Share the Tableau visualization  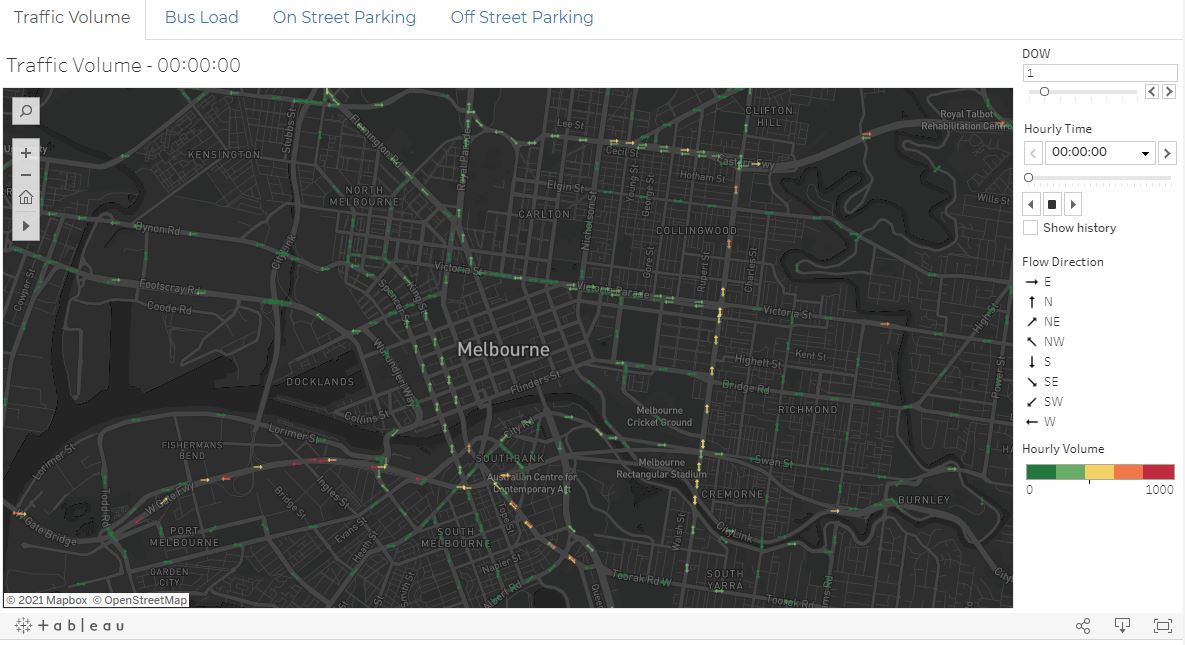click(x=1082, y=625)
